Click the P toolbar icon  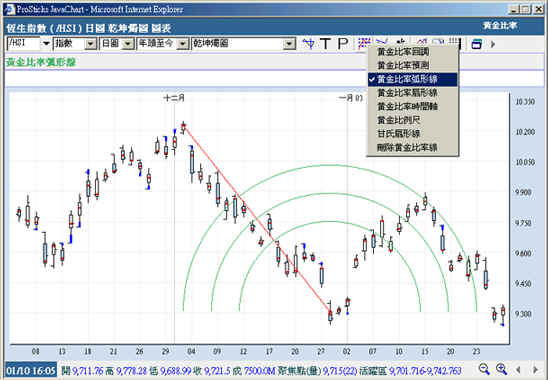(343, 44)
